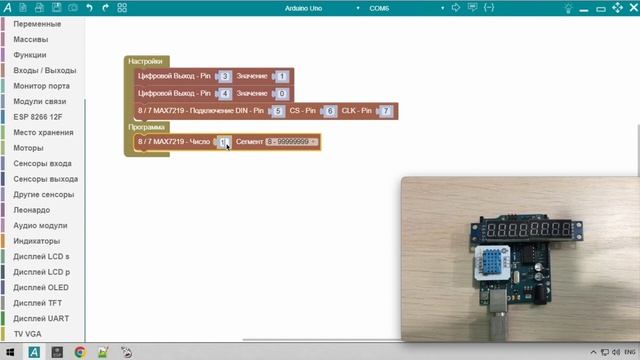Image resolution: width=640 pixels, height=360 pixels.
Task: Select the Место хранения category
Action: pos(43,133)
